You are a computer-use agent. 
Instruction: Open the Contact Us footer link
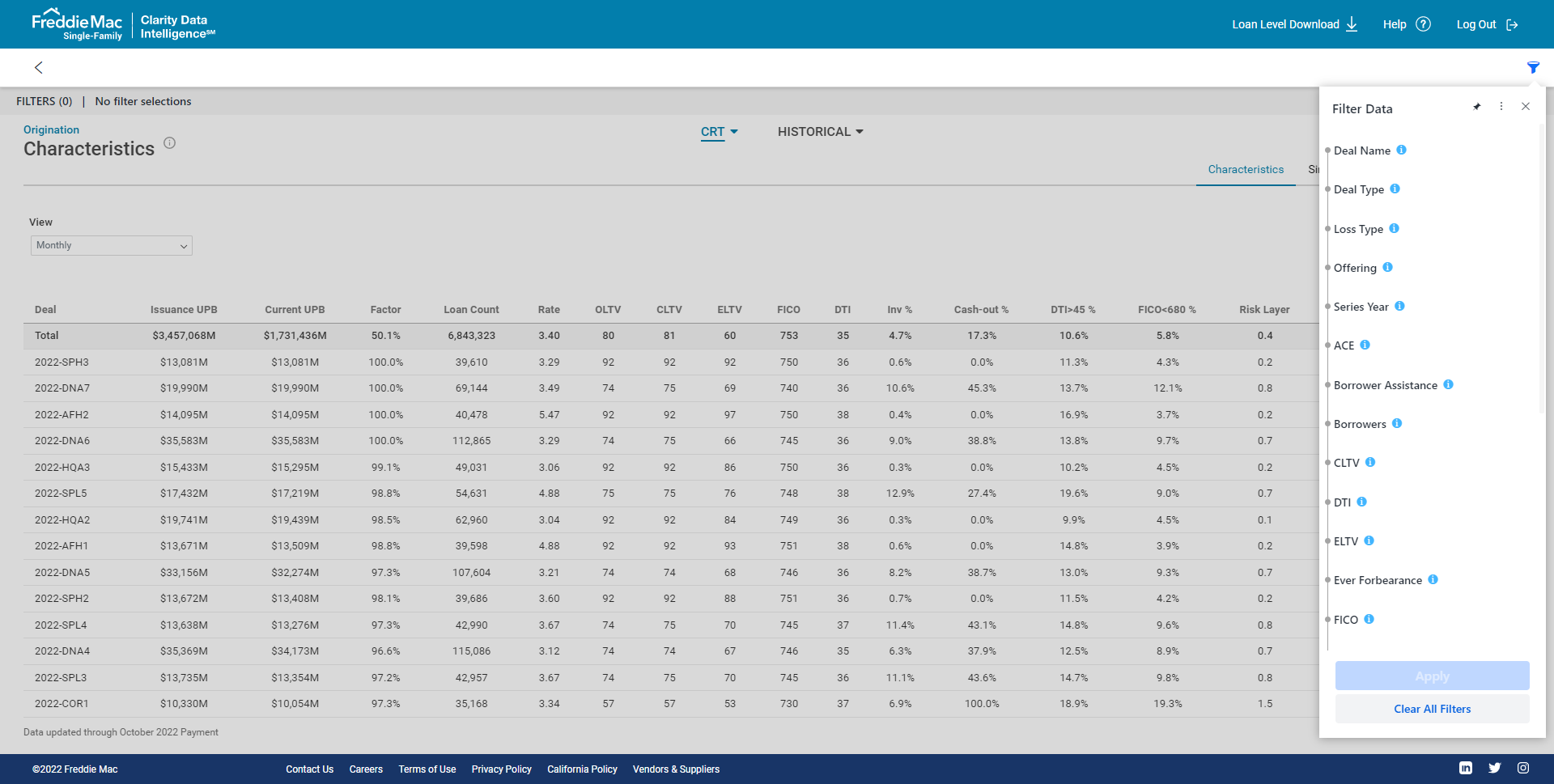point(309,769)
